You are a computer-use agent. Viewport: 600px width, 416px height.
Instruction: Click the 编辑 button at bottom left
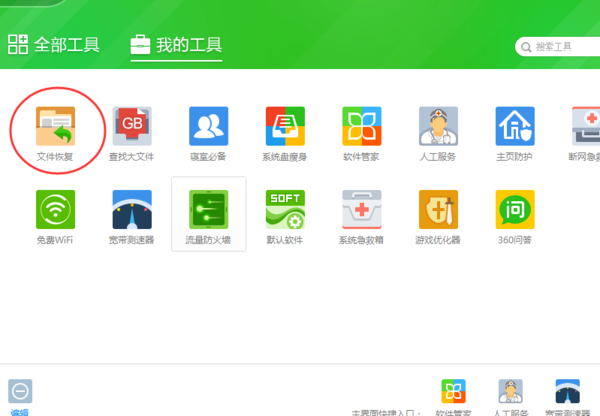coord(20,392)
